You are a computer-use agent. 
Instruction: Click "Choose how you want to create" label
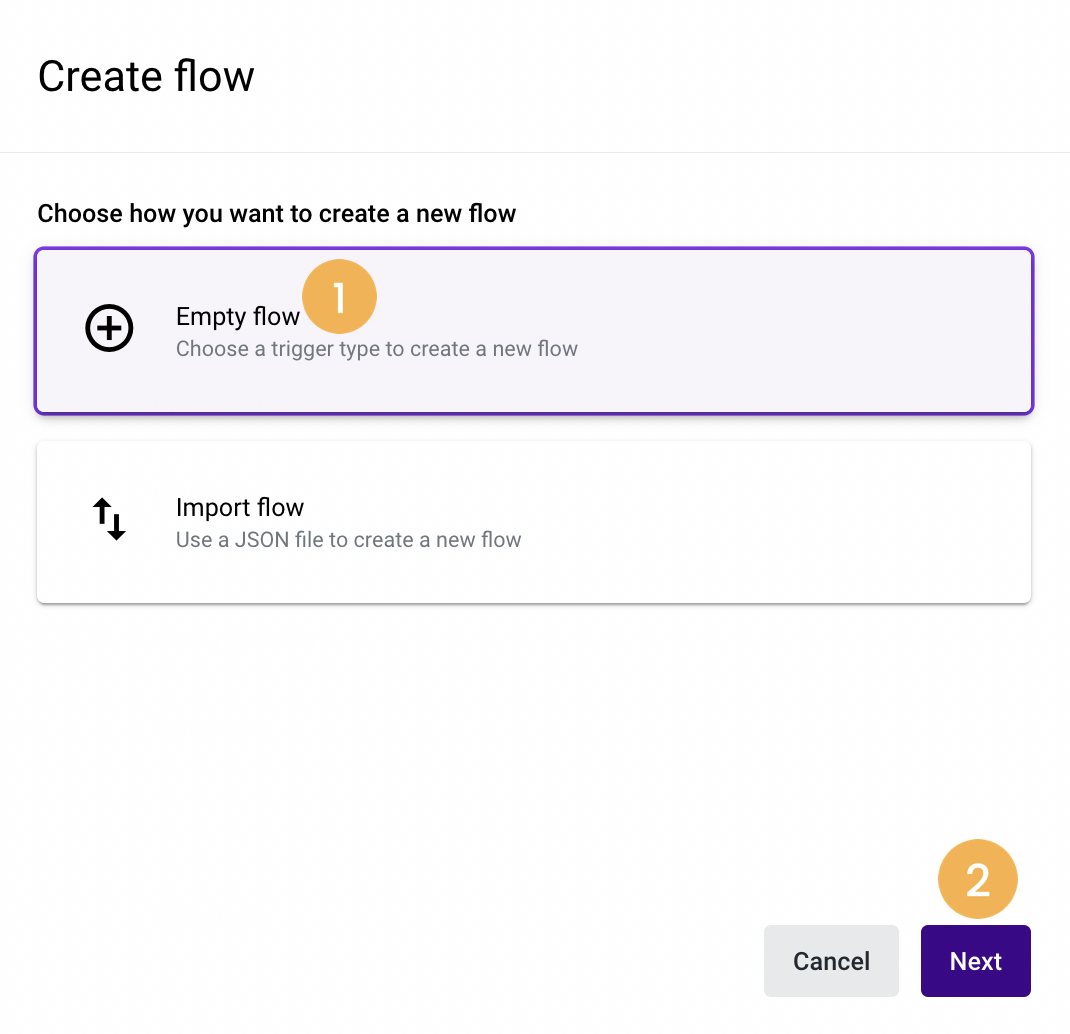click(276, 214)
